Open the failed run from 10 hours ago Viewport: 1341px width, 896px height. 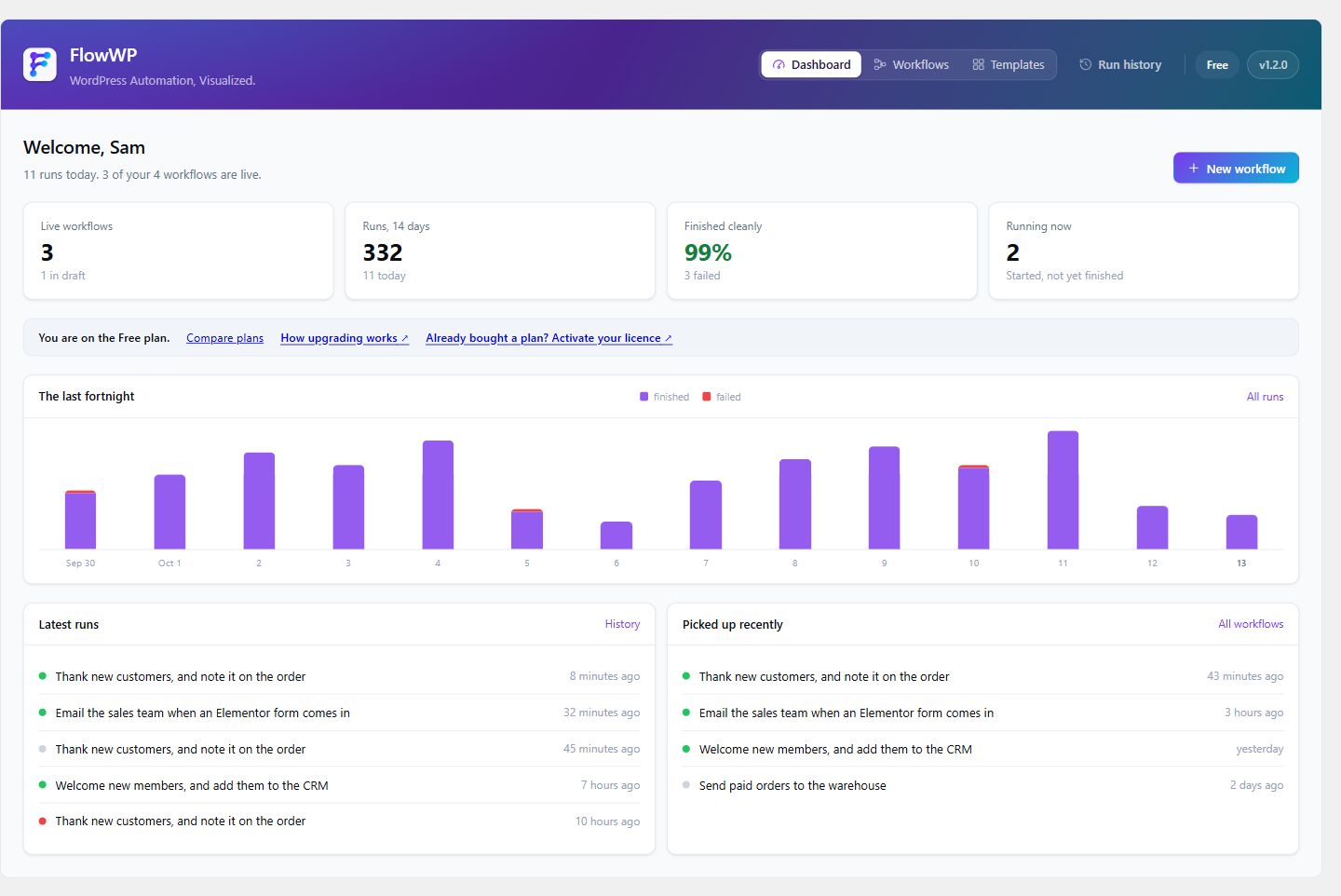(x=339, y=821)
